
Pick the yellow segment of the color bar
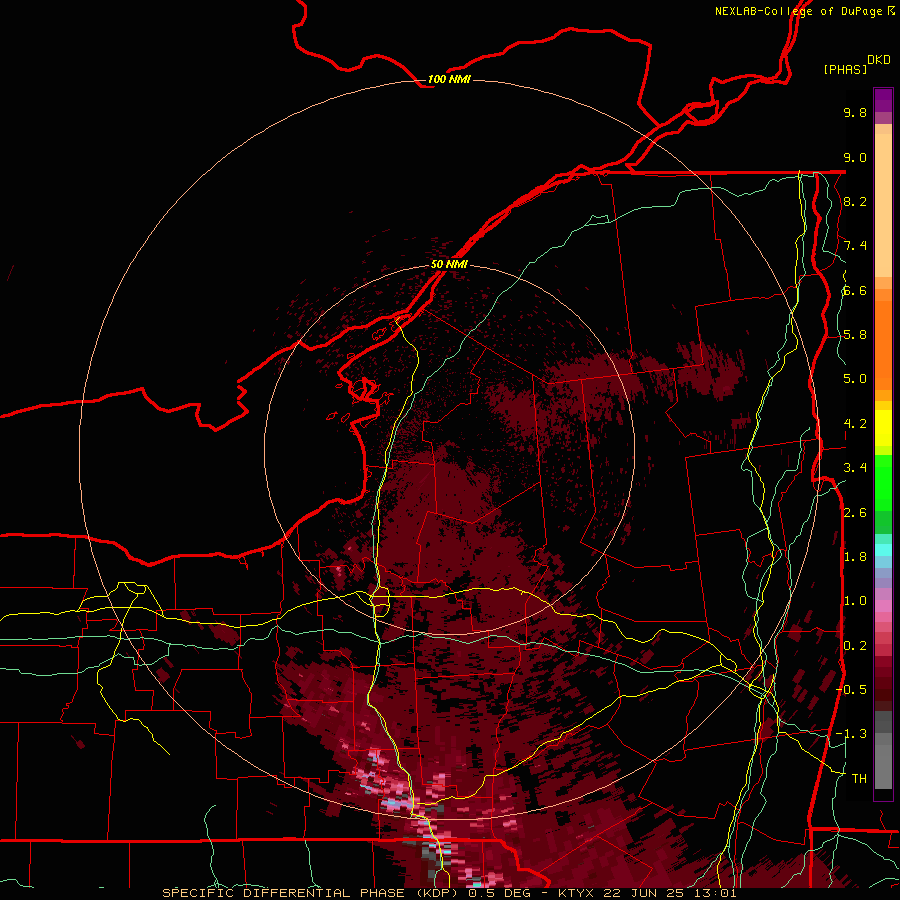point(883,428)
